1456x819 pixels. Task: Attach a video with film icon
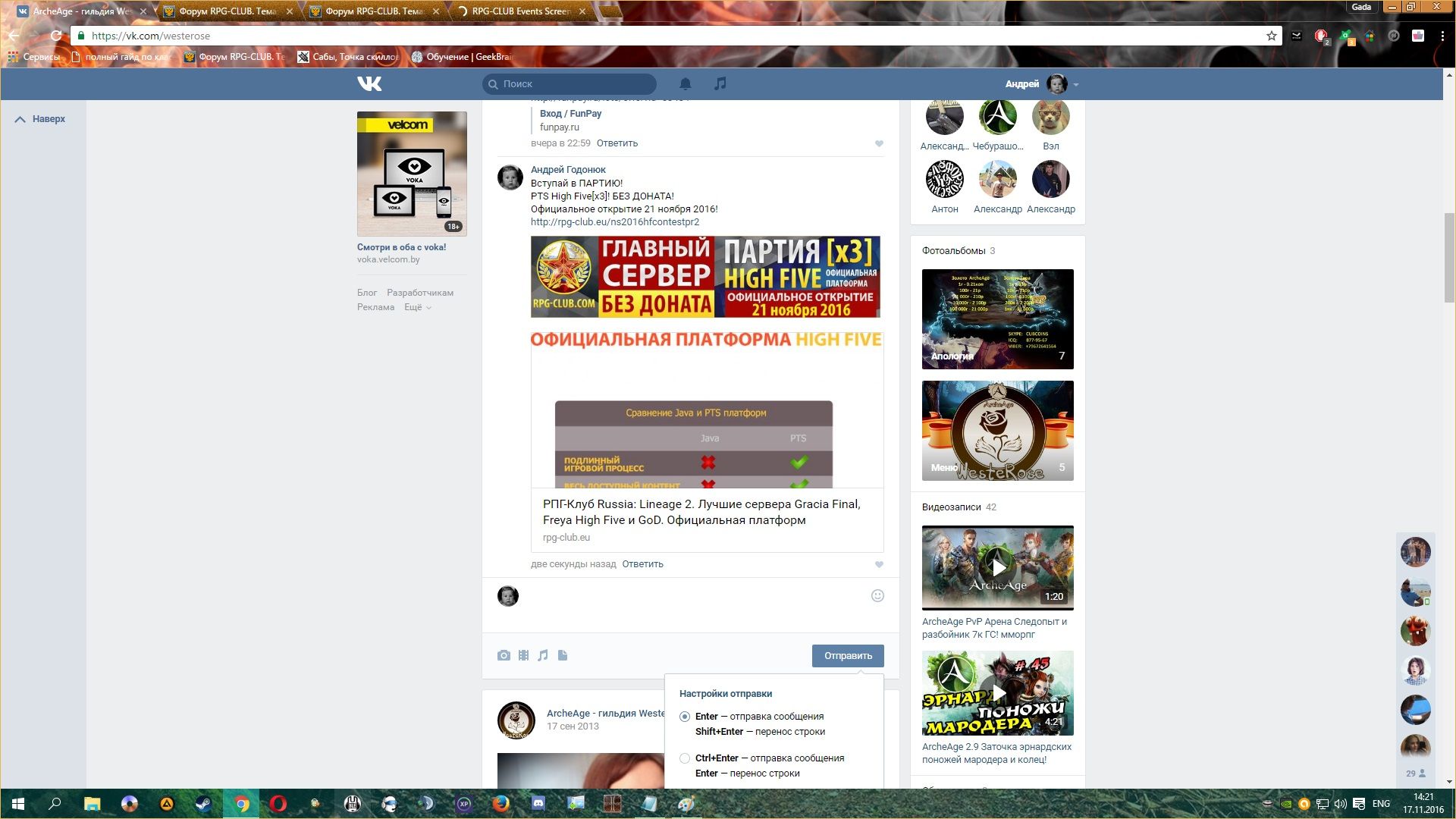tap(523, 655)
